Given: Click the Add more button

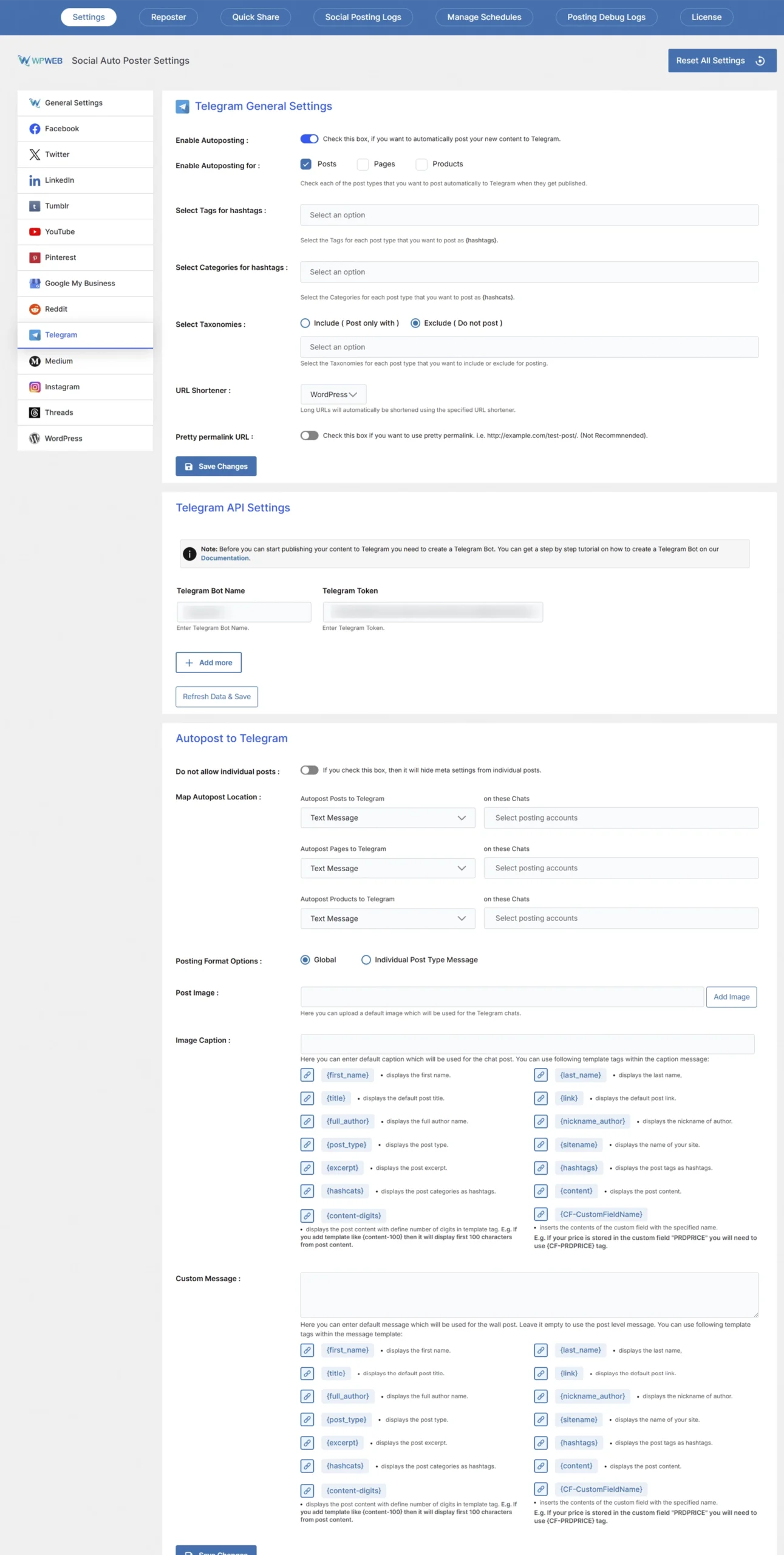Looking at the screenshot, I should pos(208,663).
